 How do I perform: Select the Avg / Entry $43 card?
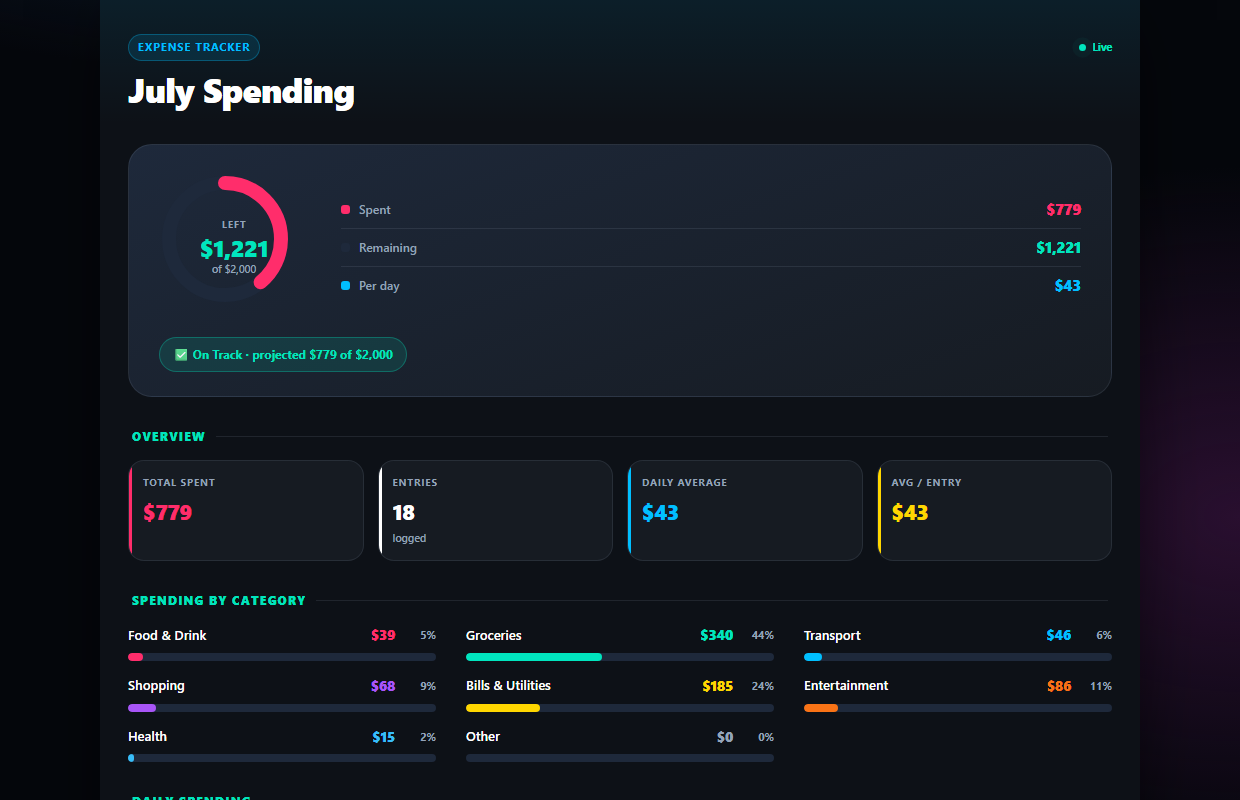(x=995, y=510)
